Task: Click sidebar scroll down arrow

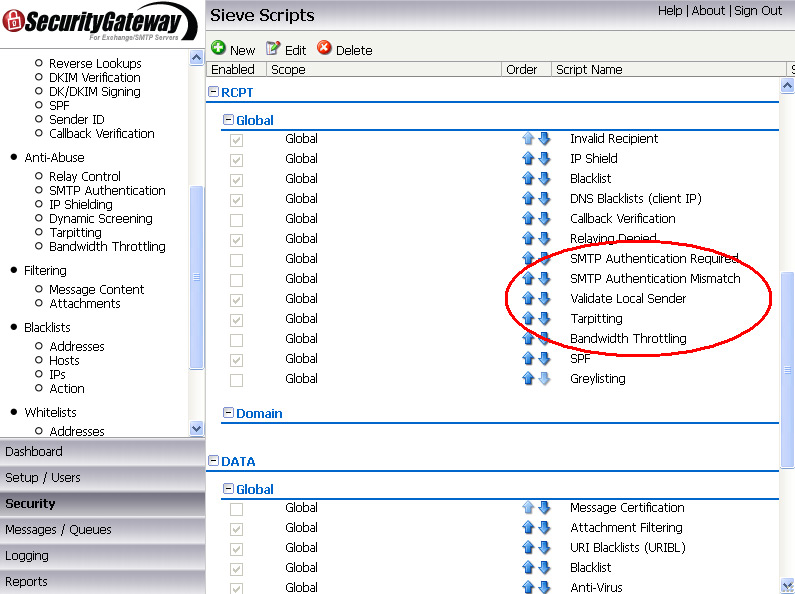Action: [196, 429]
